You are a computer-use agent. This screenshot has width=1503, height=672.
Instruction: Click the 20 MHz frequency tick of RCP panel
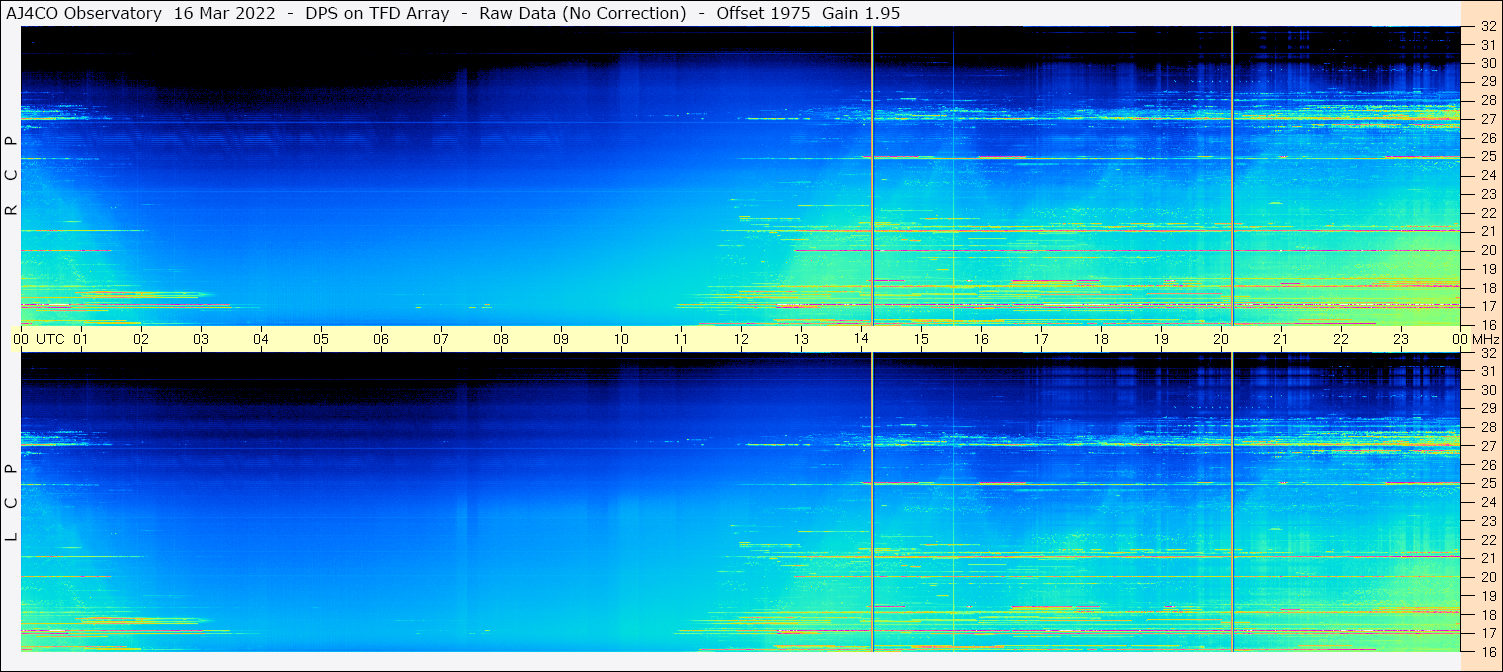pos(1487,250)
